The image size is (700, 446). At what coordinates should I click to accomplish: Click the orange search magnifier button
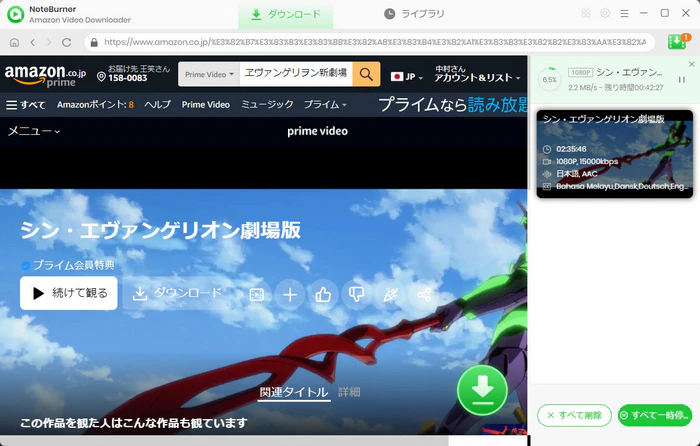pos(366,74)
